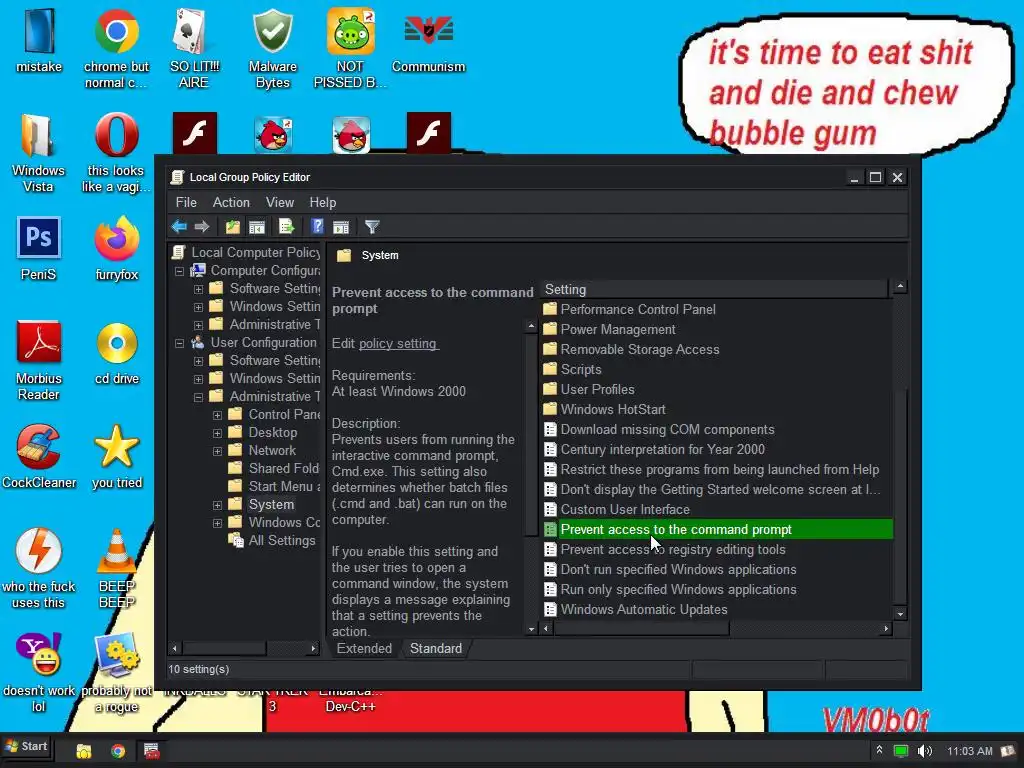Open the Action menu

point(231,202)
